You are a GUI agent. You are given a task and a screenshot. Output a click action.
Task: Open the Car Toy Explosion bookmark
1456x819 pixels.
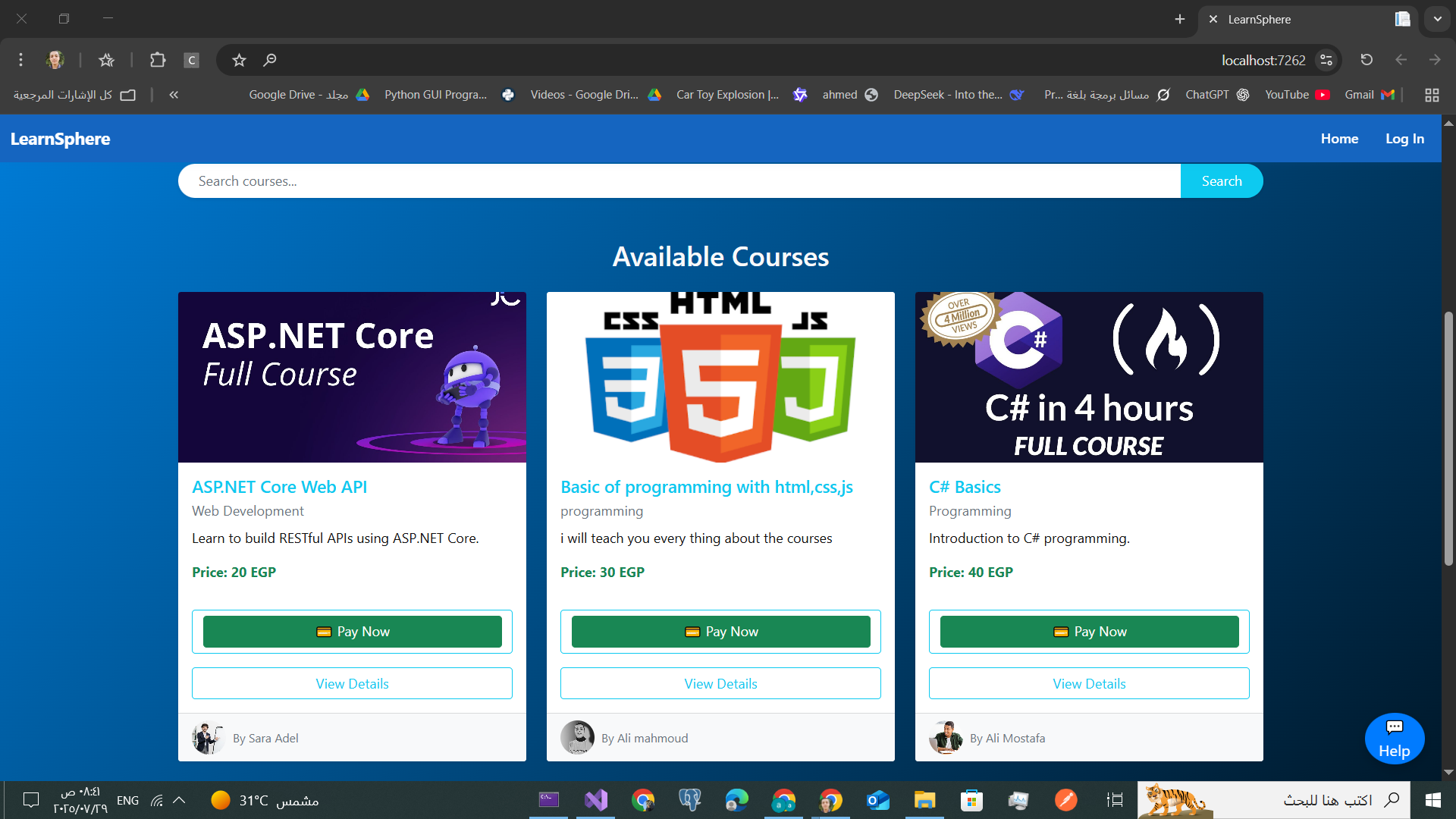(x=741, y=95)
